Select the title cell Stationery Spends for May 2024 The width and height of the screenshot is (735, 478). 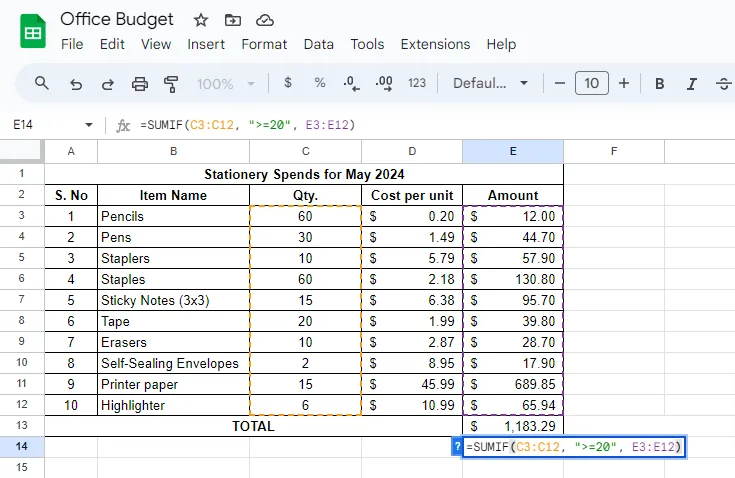pos(304,174)
